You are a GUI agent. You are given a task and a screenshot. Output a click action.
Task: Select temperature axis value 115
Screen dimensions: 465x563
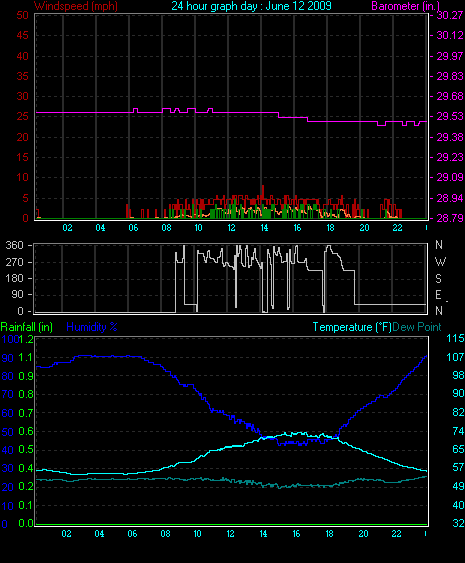pyautogui.click(x=455, y=338)
